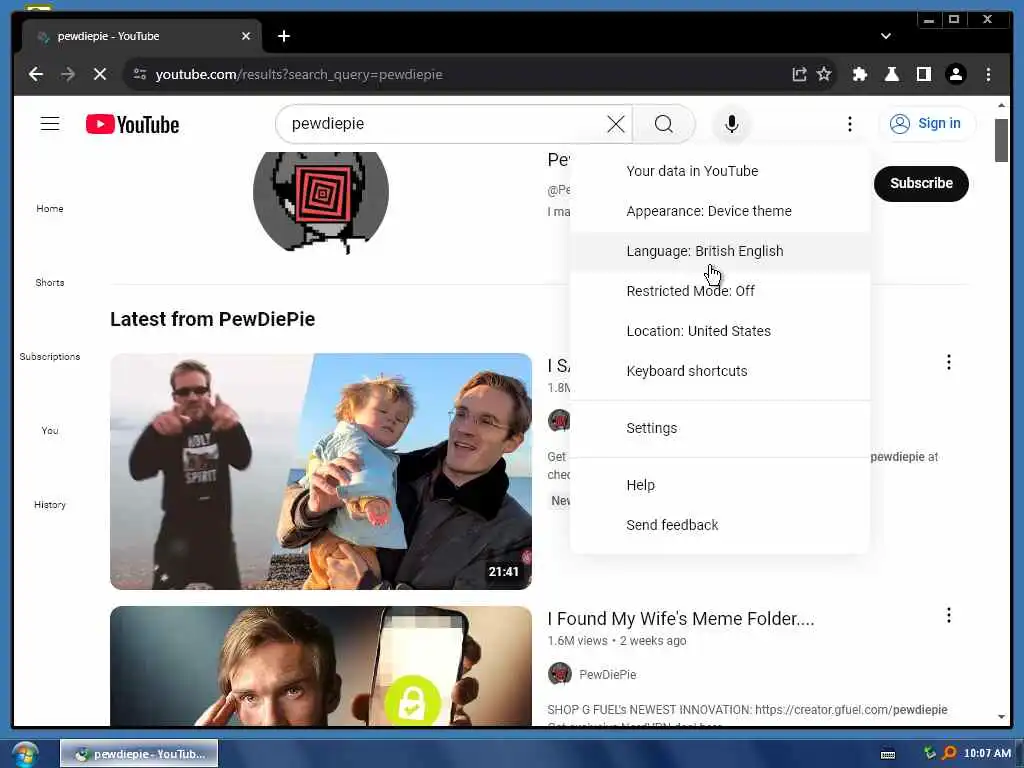Open video title I Found My Wife's Meme Folder
1024x768 pixels.
pos(680,618)
